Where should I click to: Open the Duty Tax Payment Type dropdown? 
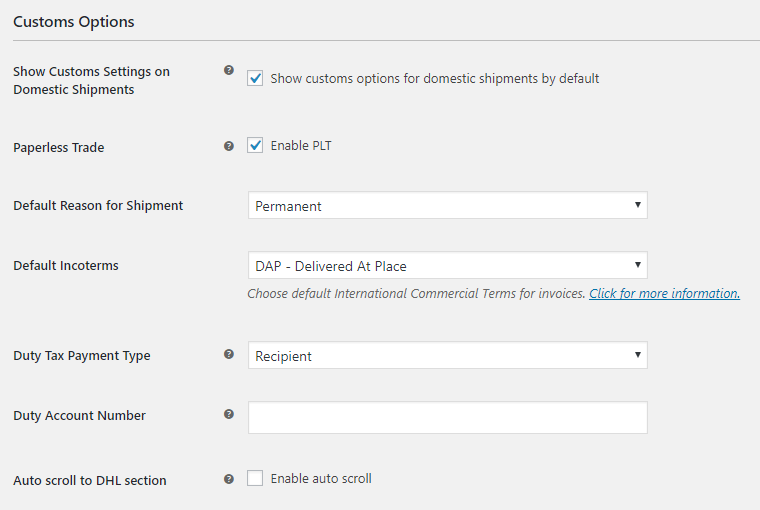447,356
